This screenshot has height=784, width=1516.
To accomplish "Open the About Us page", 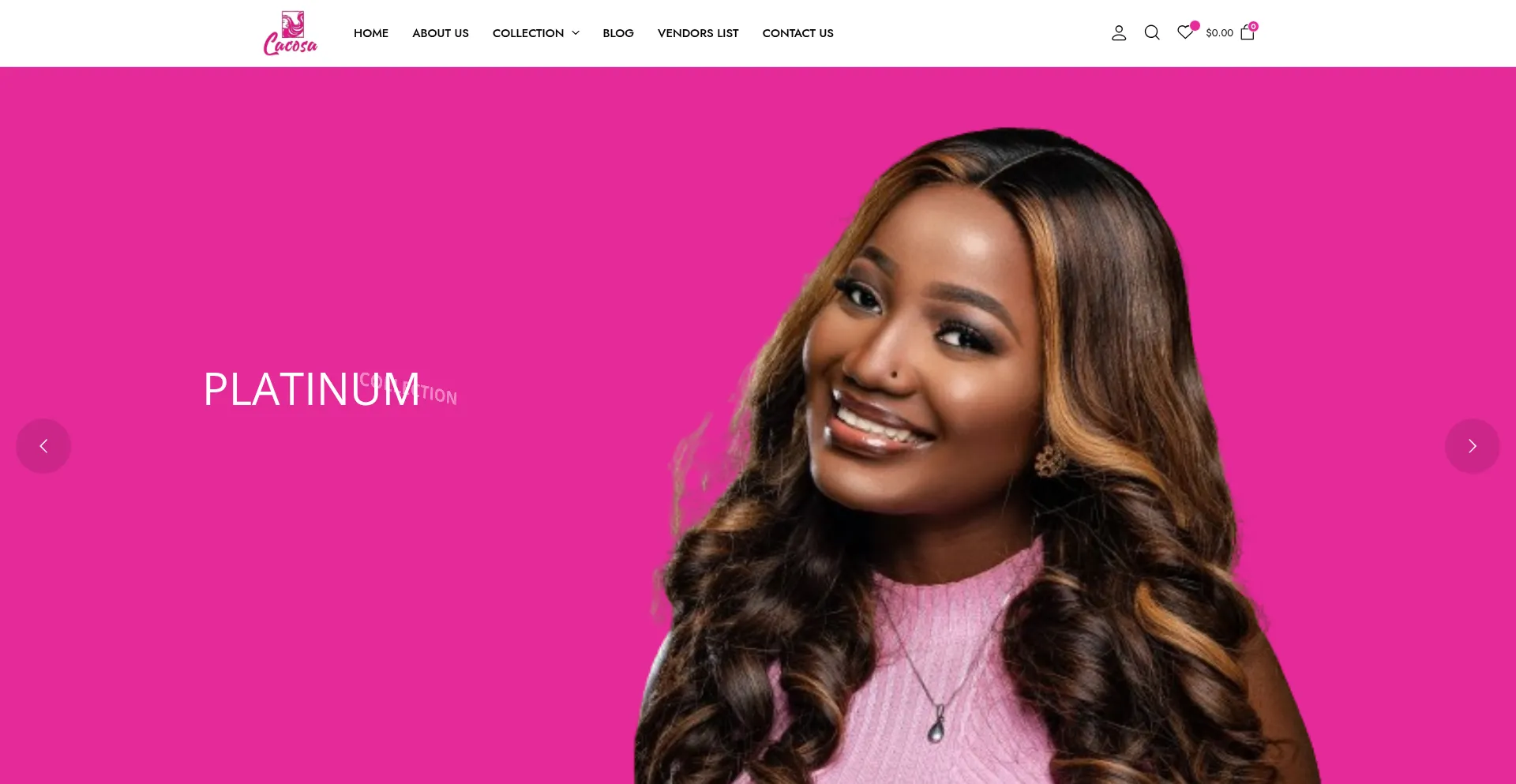I will coord(441,33).
